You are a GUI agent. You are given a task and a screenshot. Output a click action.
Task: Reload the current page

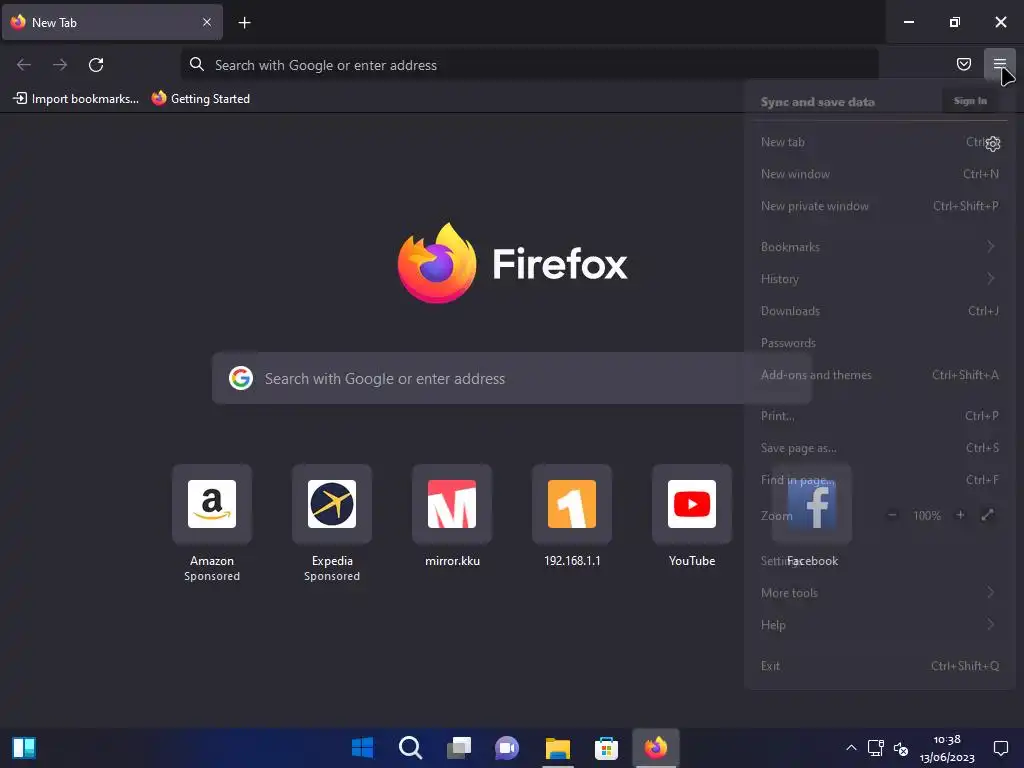click(x=96, y=65)
